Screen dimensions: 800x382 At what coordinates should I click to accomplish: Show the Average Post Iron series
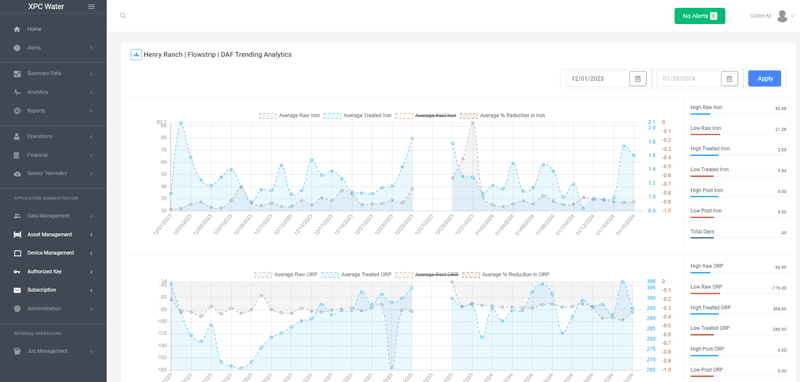pyautogui.click(x=426, y=116)
